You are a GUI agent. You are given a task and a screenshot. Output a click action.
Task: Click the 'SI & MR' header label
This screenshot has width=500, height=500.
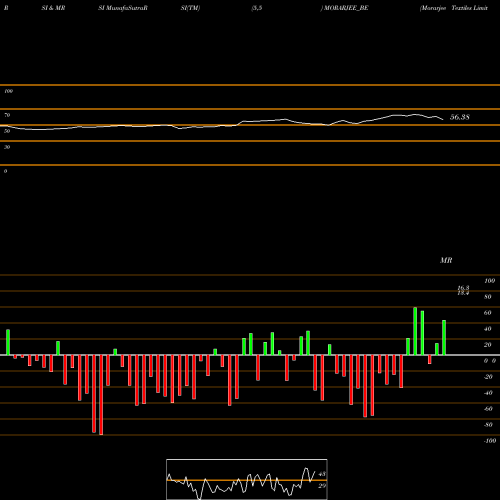click(x=53, y=8)
